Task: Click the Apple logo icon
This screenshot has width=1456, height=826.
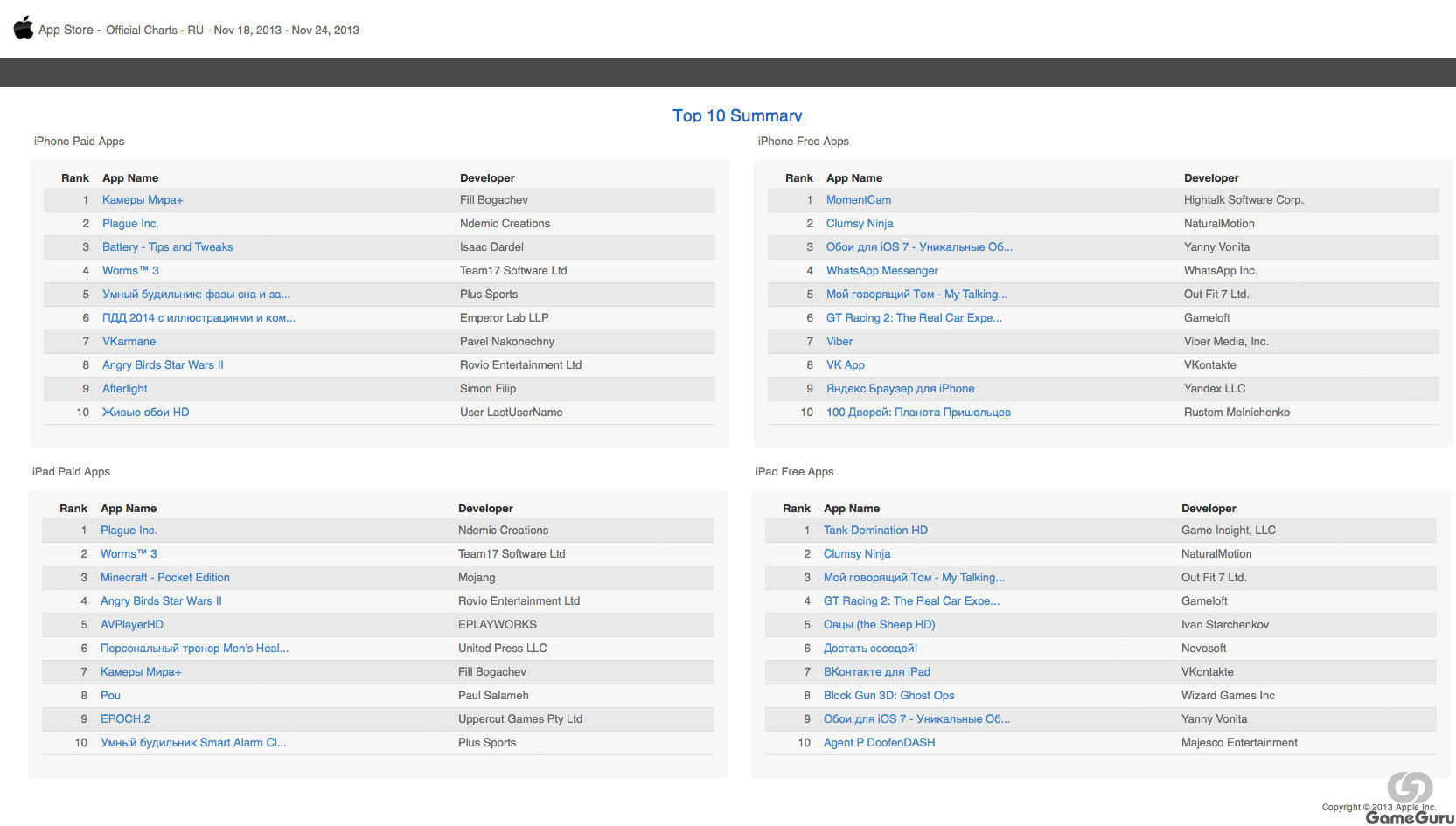Action: pos(24,28)
